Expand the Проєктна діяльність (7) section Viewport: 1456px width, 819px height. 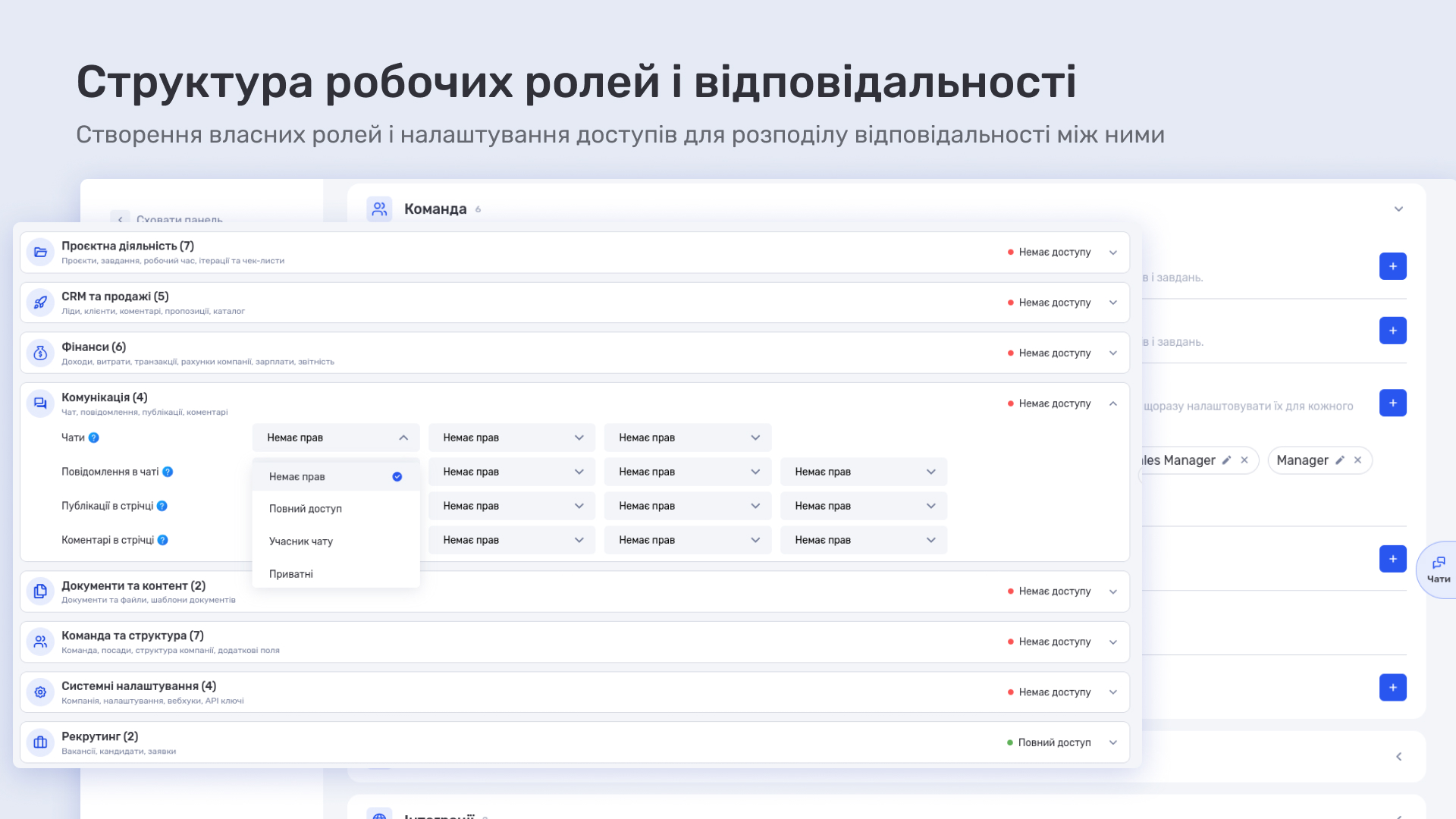point(1112,253)
